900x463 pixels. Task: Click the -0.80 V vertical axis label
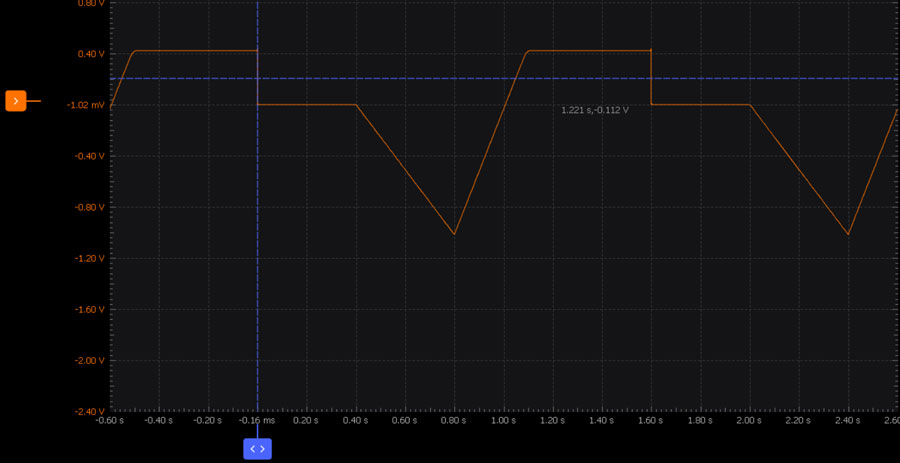[x=90, y=207]
